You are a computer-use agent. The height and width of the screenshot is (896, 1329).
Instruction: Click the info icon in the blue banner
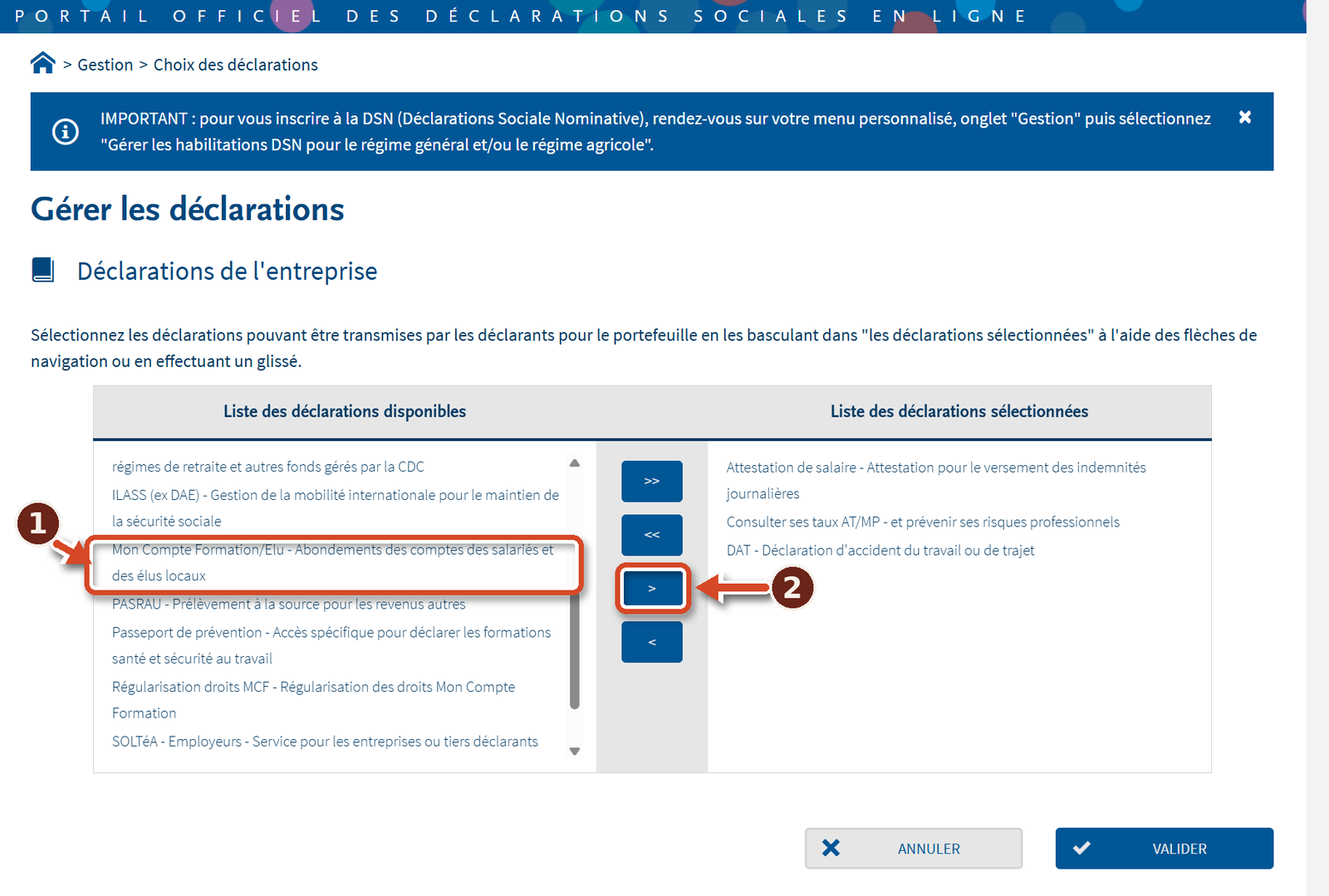tap(66, 131)
